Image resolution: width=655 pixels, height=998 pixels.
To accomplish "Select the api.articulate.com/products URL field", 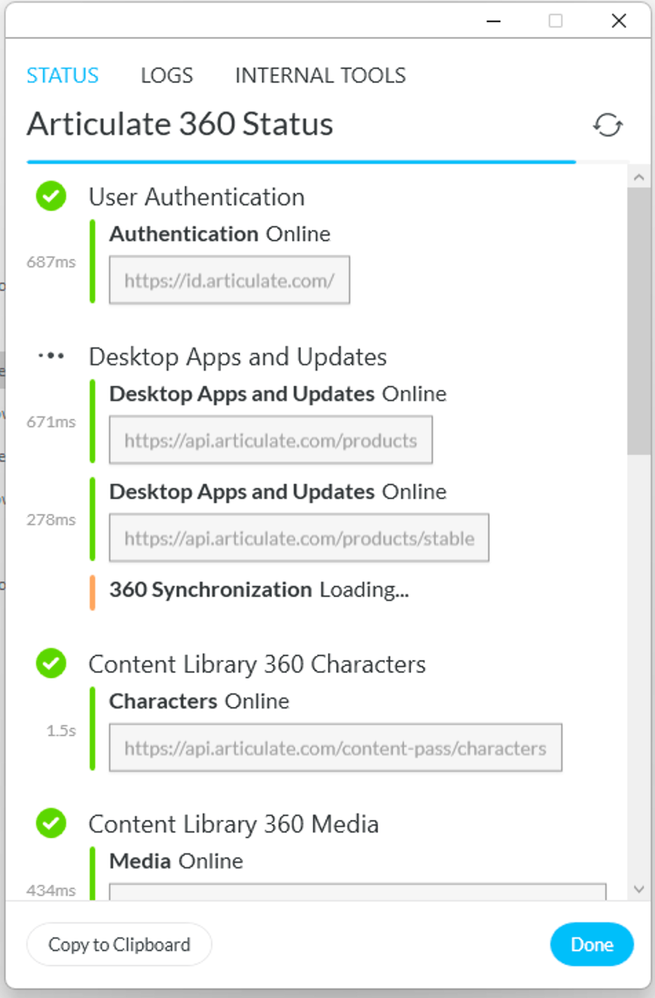I will coord(270,441).
